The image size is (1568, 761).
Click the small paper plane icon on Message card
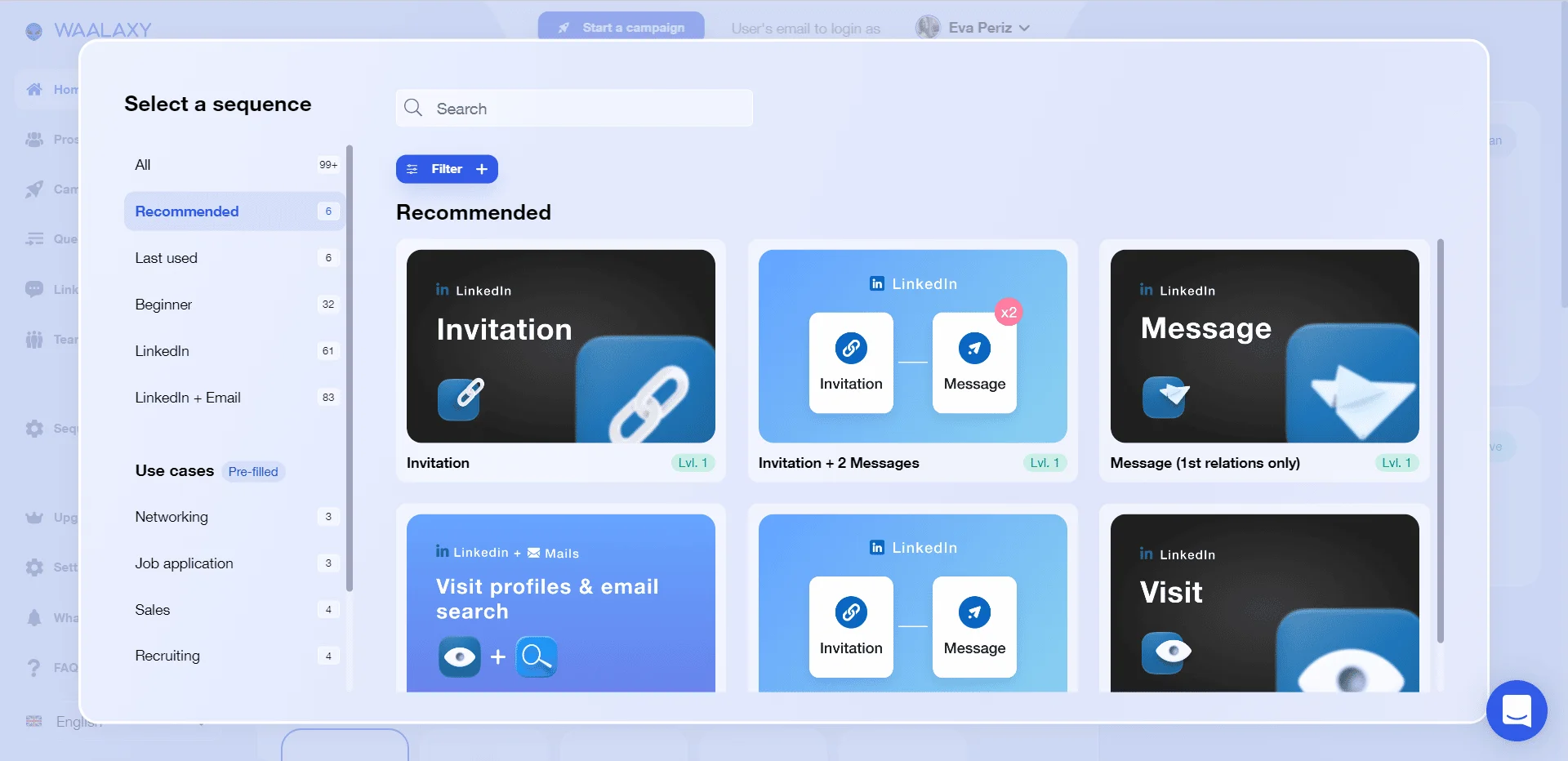pos(1165,396)
